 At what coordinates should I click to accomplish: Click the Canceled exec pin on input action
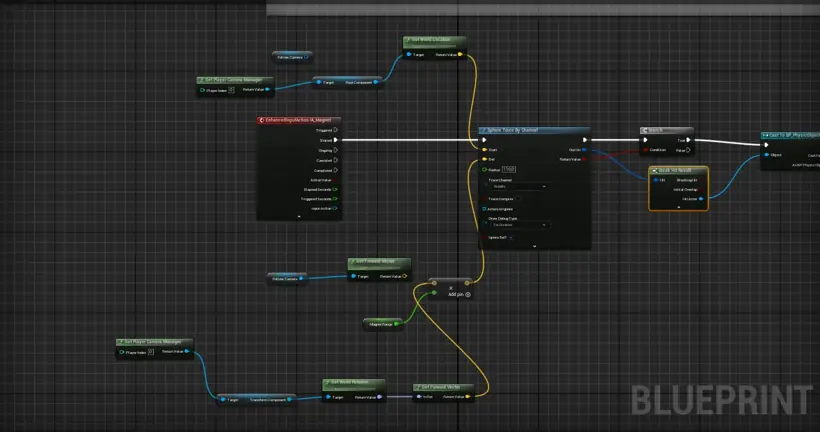[336, 160]
